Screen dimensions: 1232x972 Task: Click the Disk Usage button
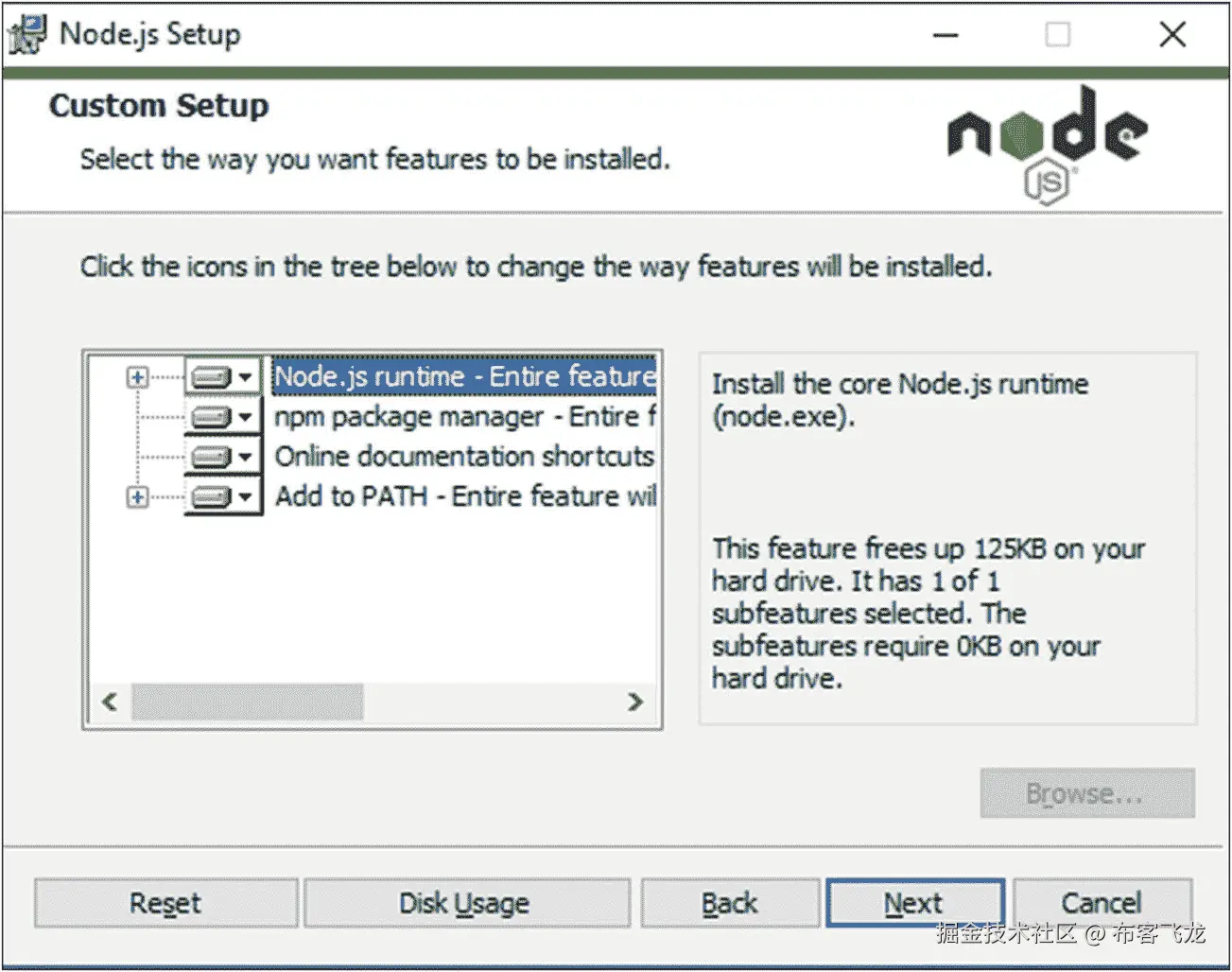pyautogui.click(x=466, y=903)
